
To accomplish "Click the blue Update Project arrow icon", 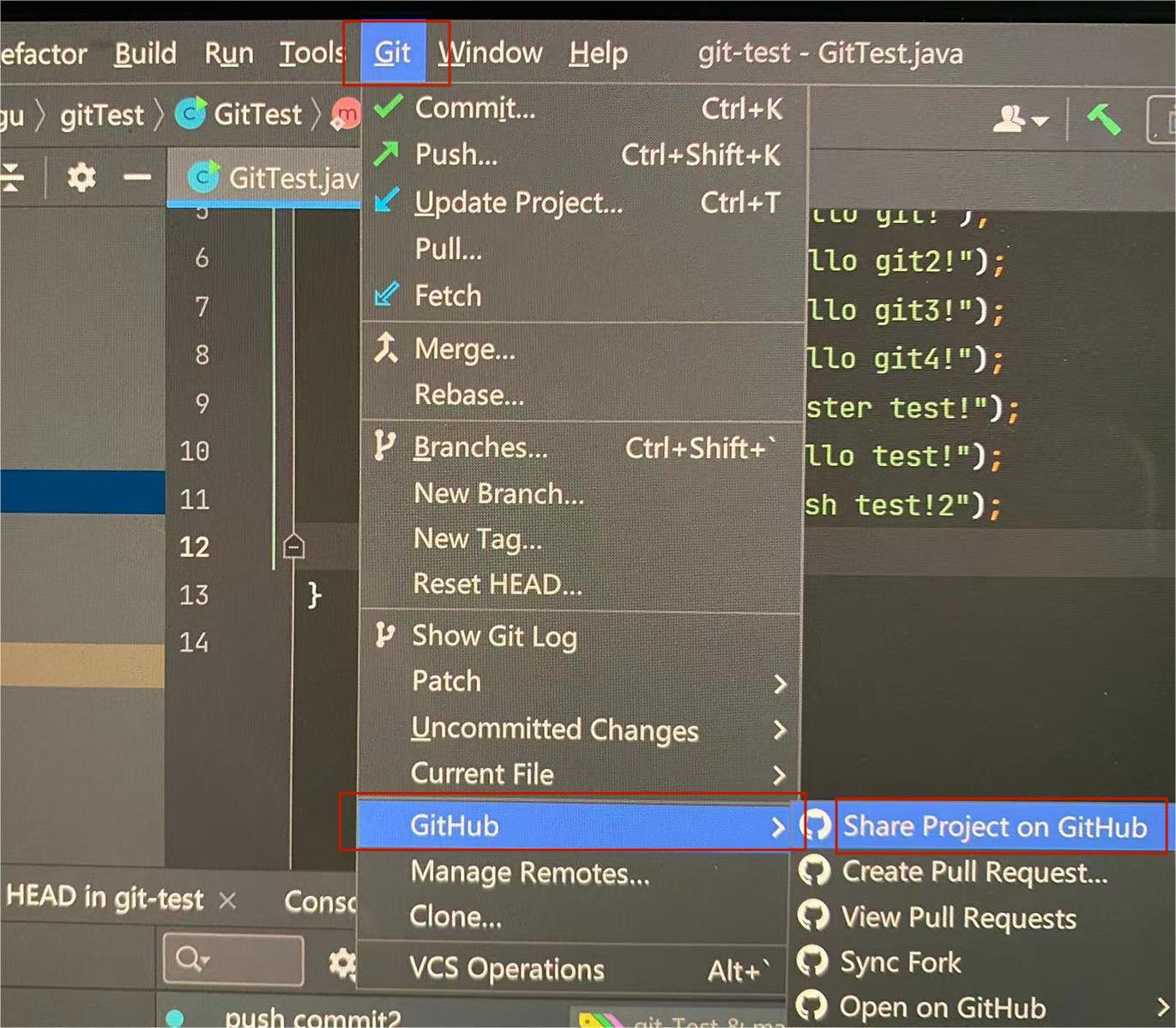I will [x=387, y=201].
